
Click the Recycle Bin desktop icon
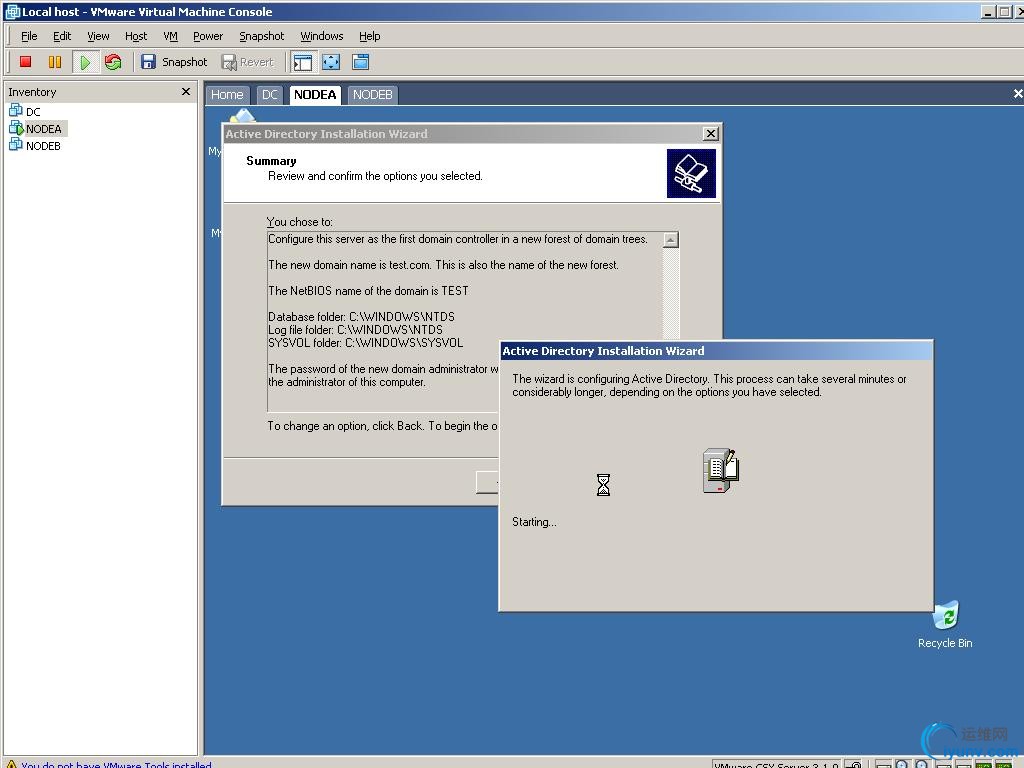click(945, 625)
